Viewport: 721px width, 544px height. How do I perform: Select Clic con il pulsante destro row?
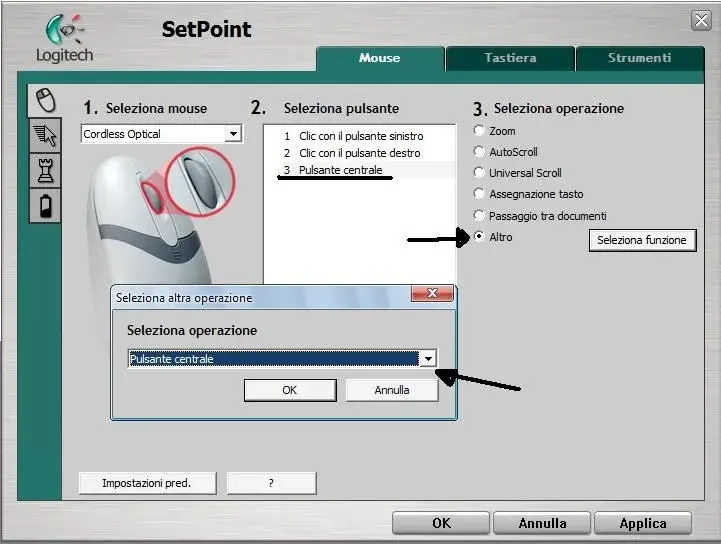click(360, 153)
